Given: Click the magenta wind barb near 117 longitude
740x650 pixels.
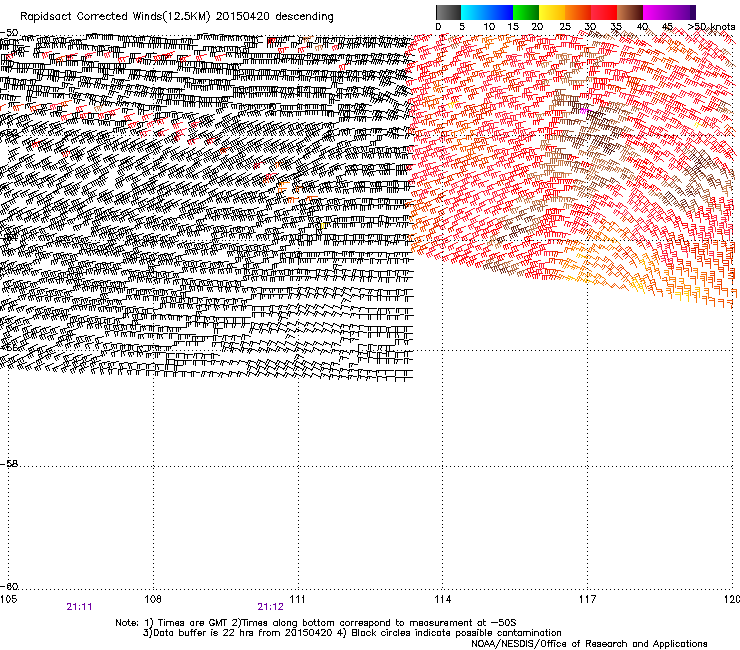Looking at the screenshot, I should pyautogui.click(x=585, y=111).
